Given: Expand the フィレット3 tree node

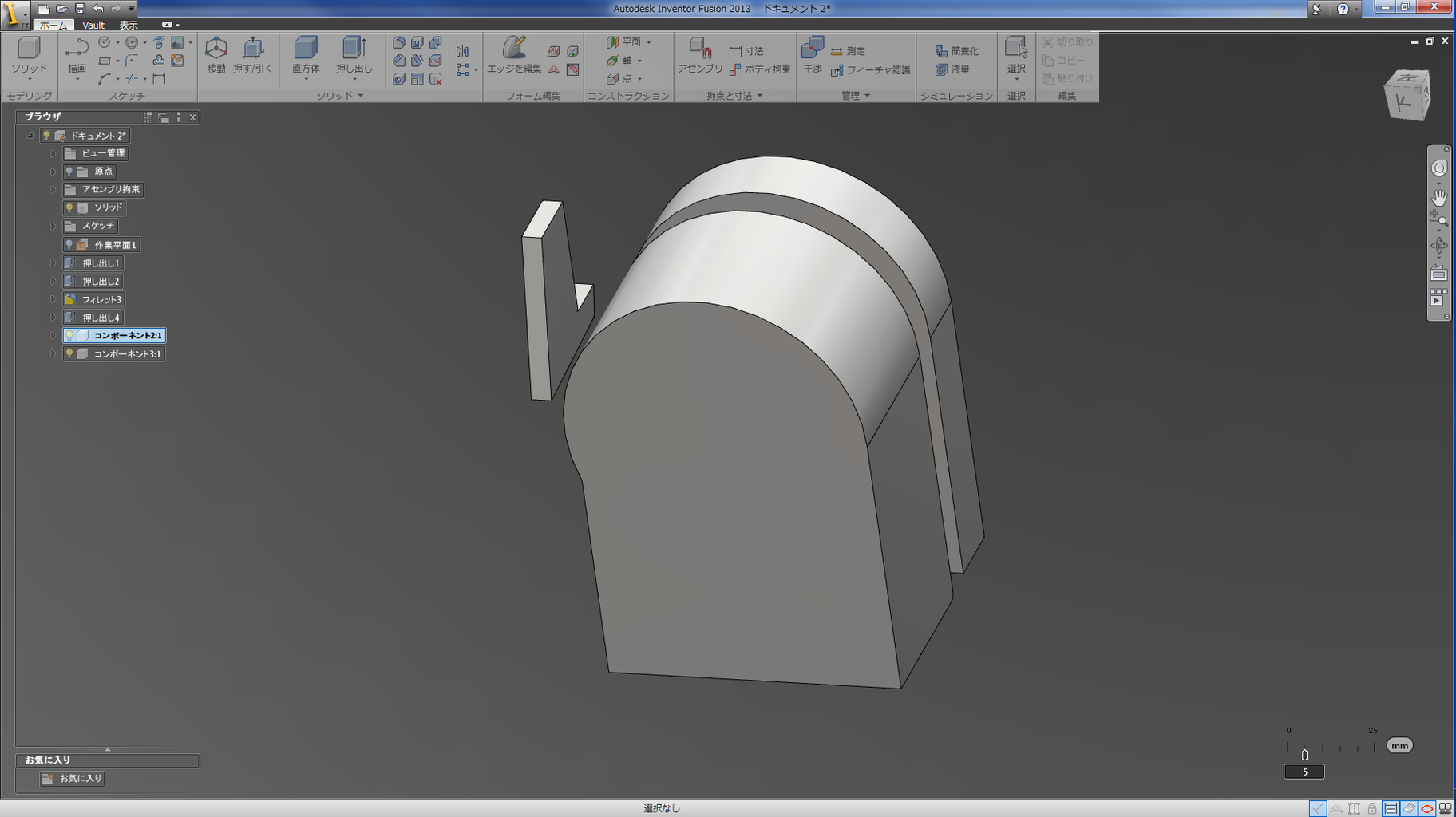Looking at the screenshot, I should 53,300.
